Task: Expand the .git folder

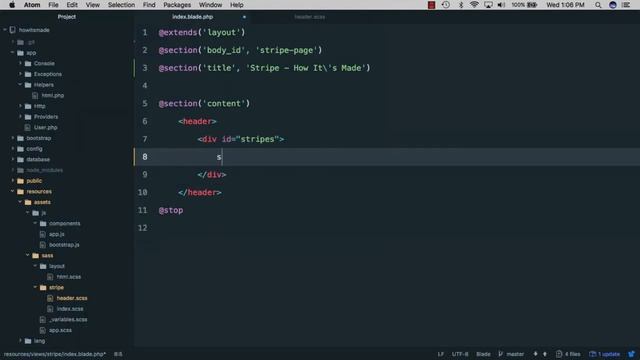Action: tap(13, 42)
